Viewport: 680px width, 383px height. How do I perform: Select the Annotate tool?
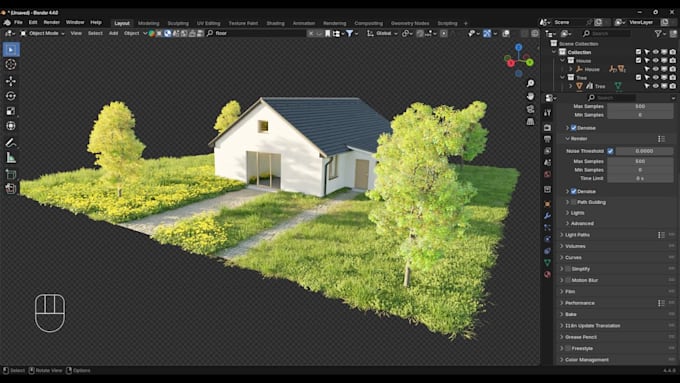pos(11,142)
